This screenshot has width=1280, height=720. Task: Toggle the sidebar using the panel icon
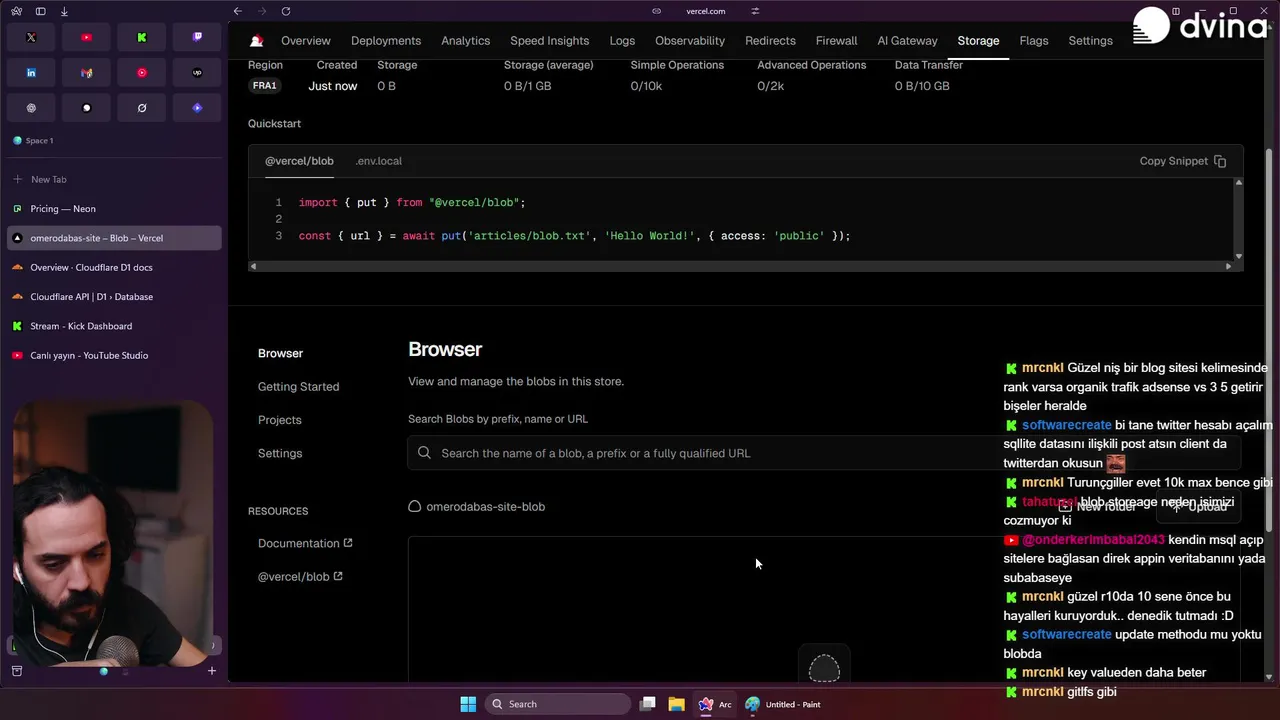pyautogui.click(x=40, y=11)
